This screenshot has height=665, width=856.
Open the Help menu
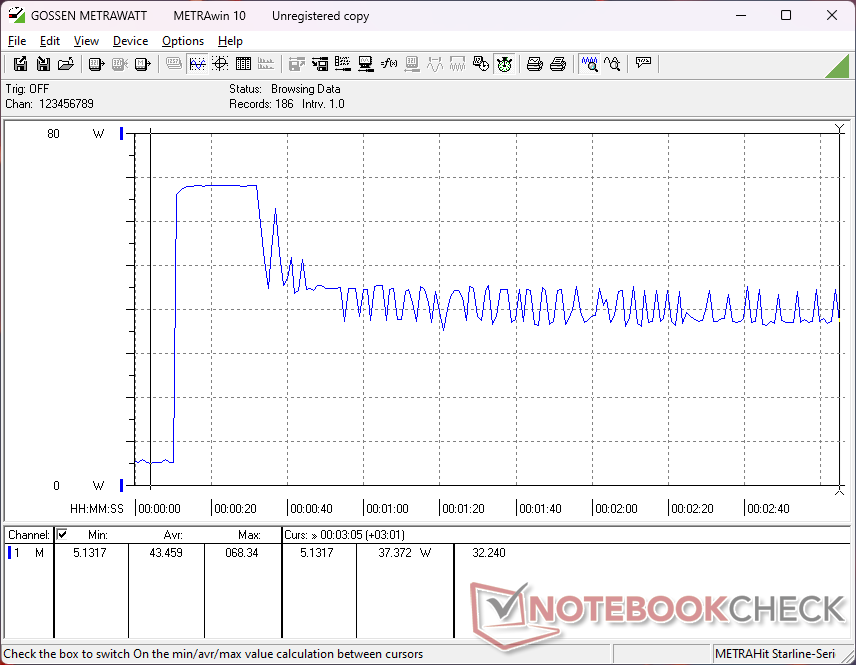pyautogui.click(x=230, y=41)
